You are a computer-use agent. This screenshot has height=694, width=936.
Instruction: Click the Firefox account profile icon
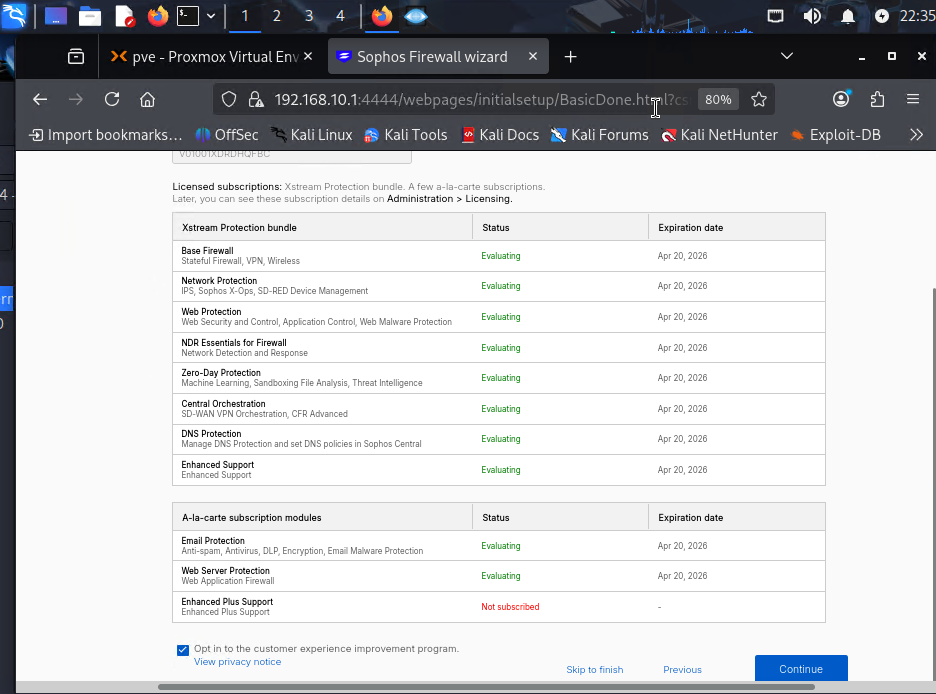(x=841, y=99)
